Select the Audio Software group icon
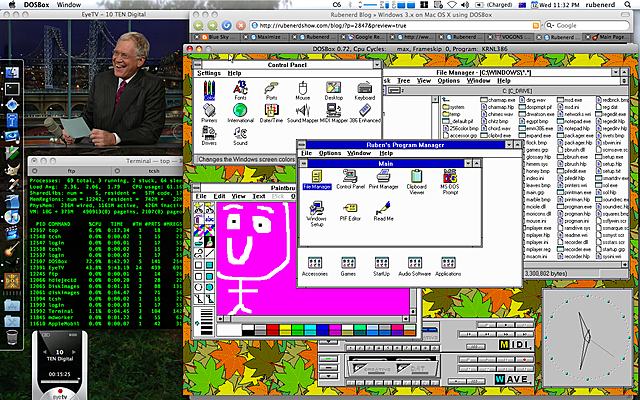The height and width of the screenshot is (400, 640). tap(415, 267)
